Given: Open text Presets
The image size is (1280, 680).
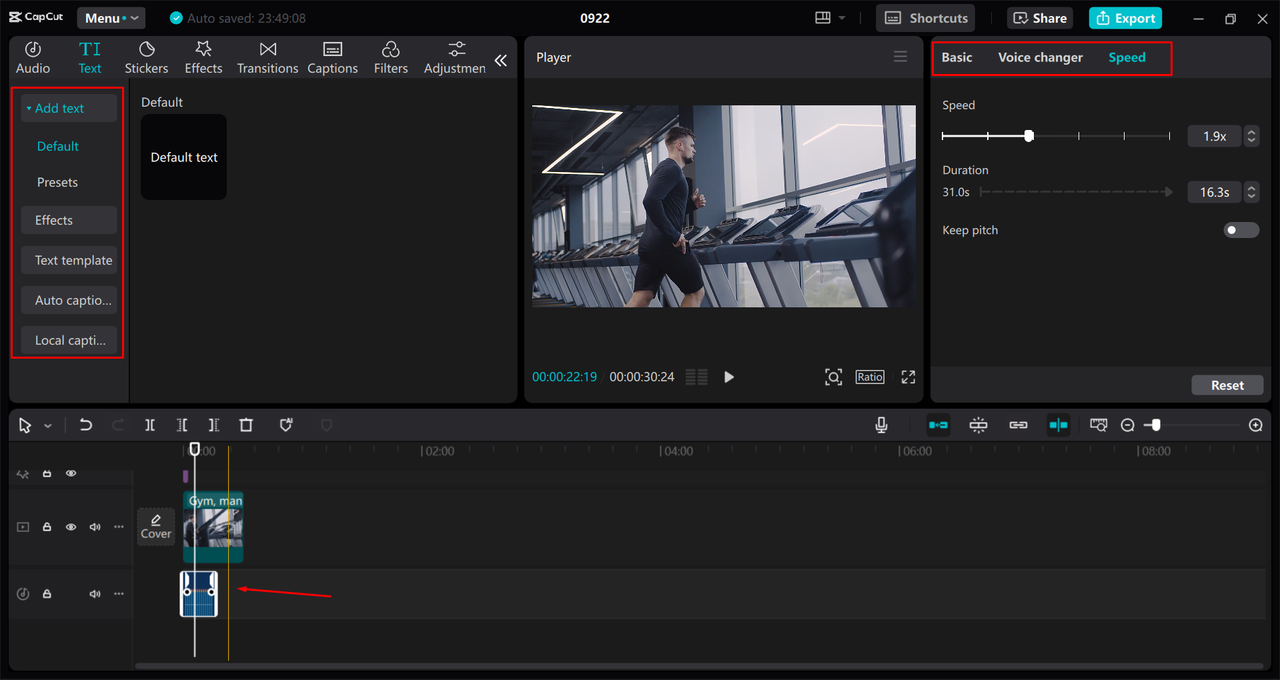Looking at the screenshot, I should tap(57, 182).
